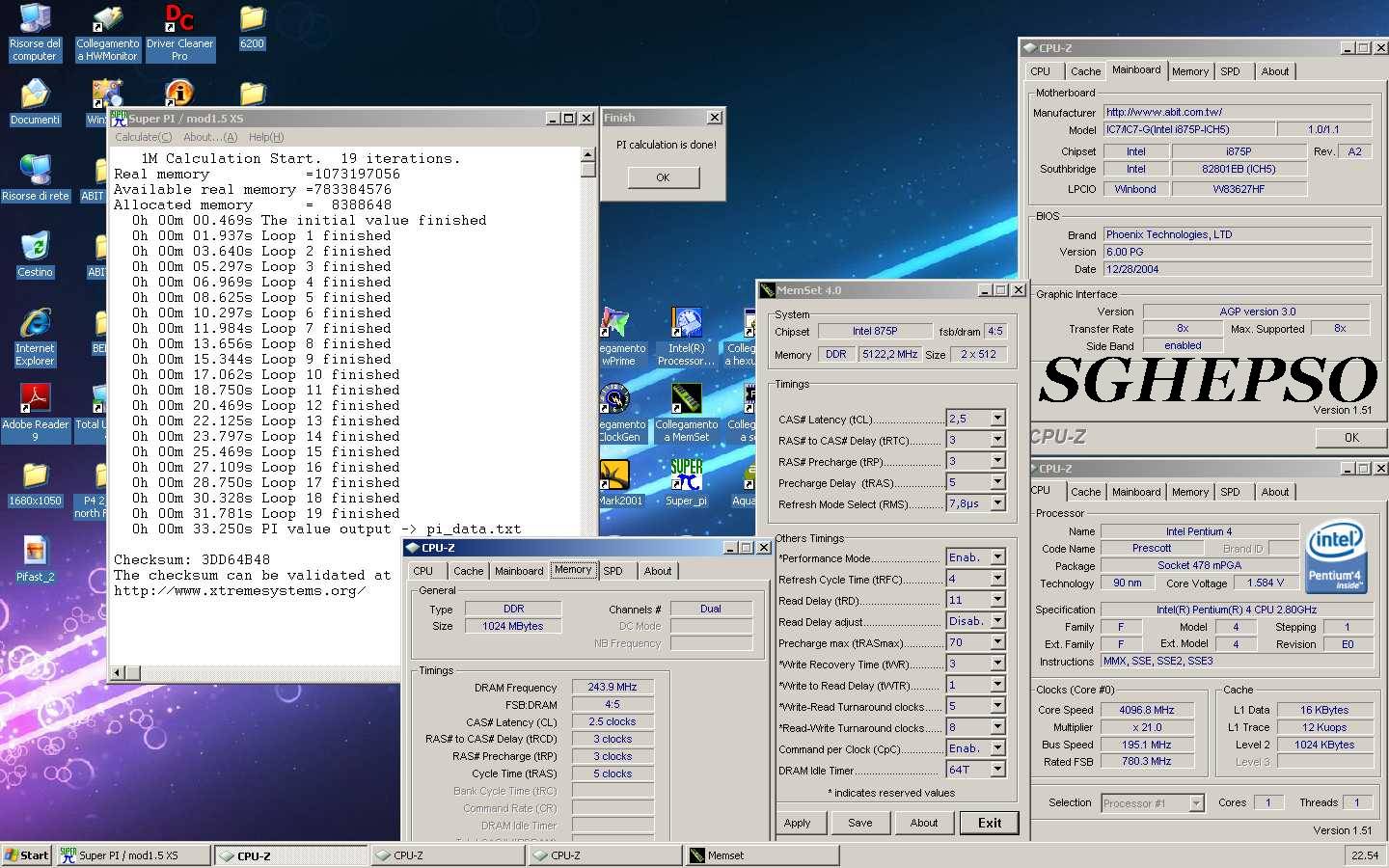Open the ClockGen shortcut icon
The width and height of the screenshot is (1389, 868).
(615, 413)
